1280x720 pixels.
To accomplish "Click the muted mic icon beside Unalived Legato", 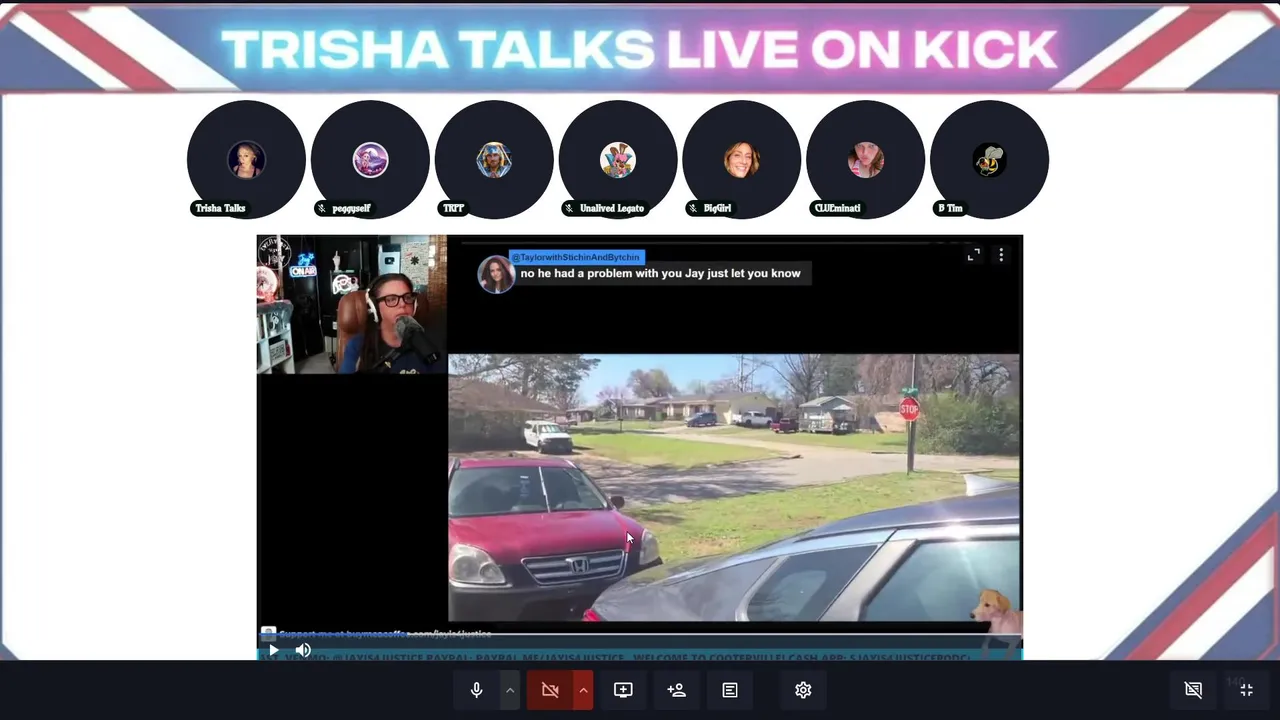I will (x=569, y=209).
